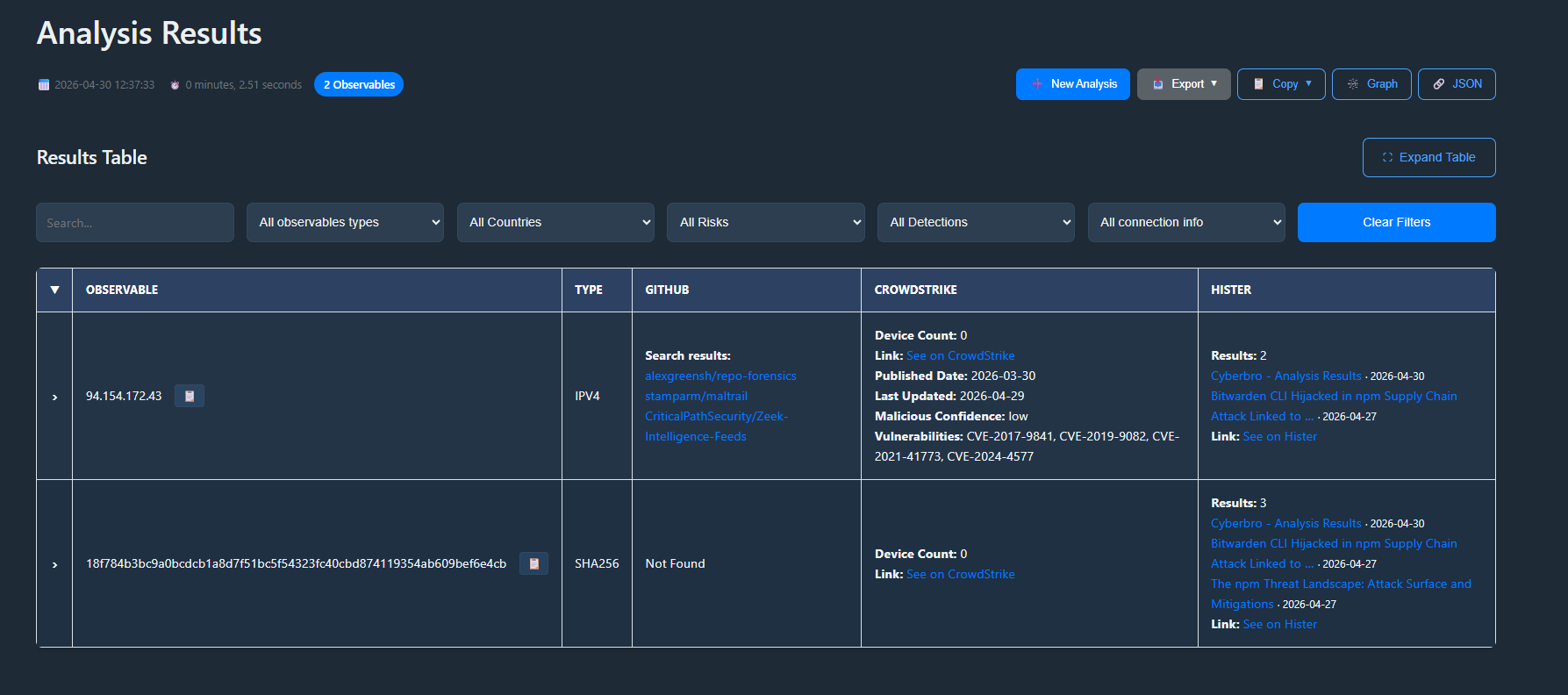Image resolution: width=1568 pixels, height=695 pixels.
Task: Click Expand Table button
Action: coord(1428,157)
